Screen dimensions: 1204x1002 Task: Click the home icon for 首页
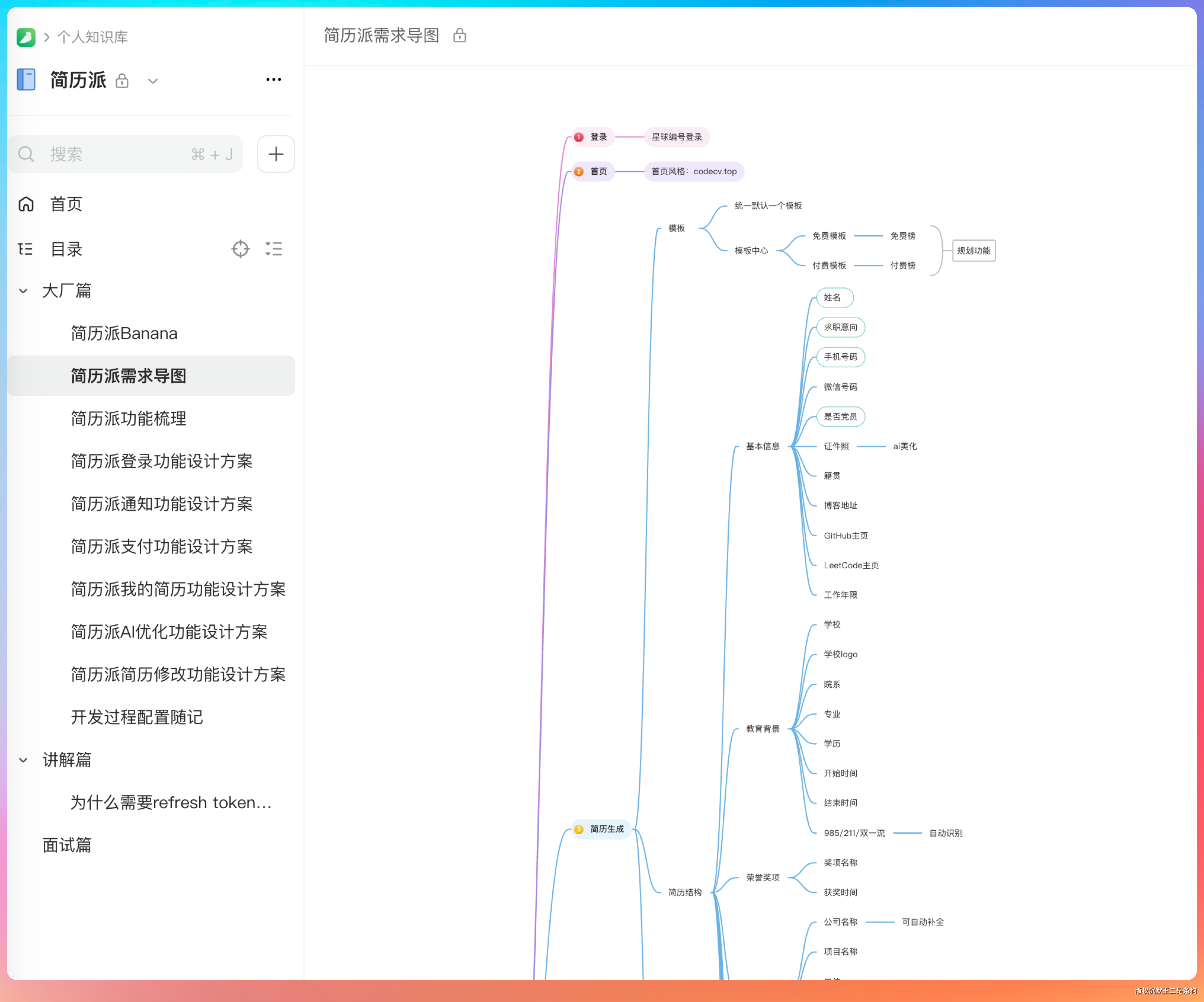tap(26, 204)
